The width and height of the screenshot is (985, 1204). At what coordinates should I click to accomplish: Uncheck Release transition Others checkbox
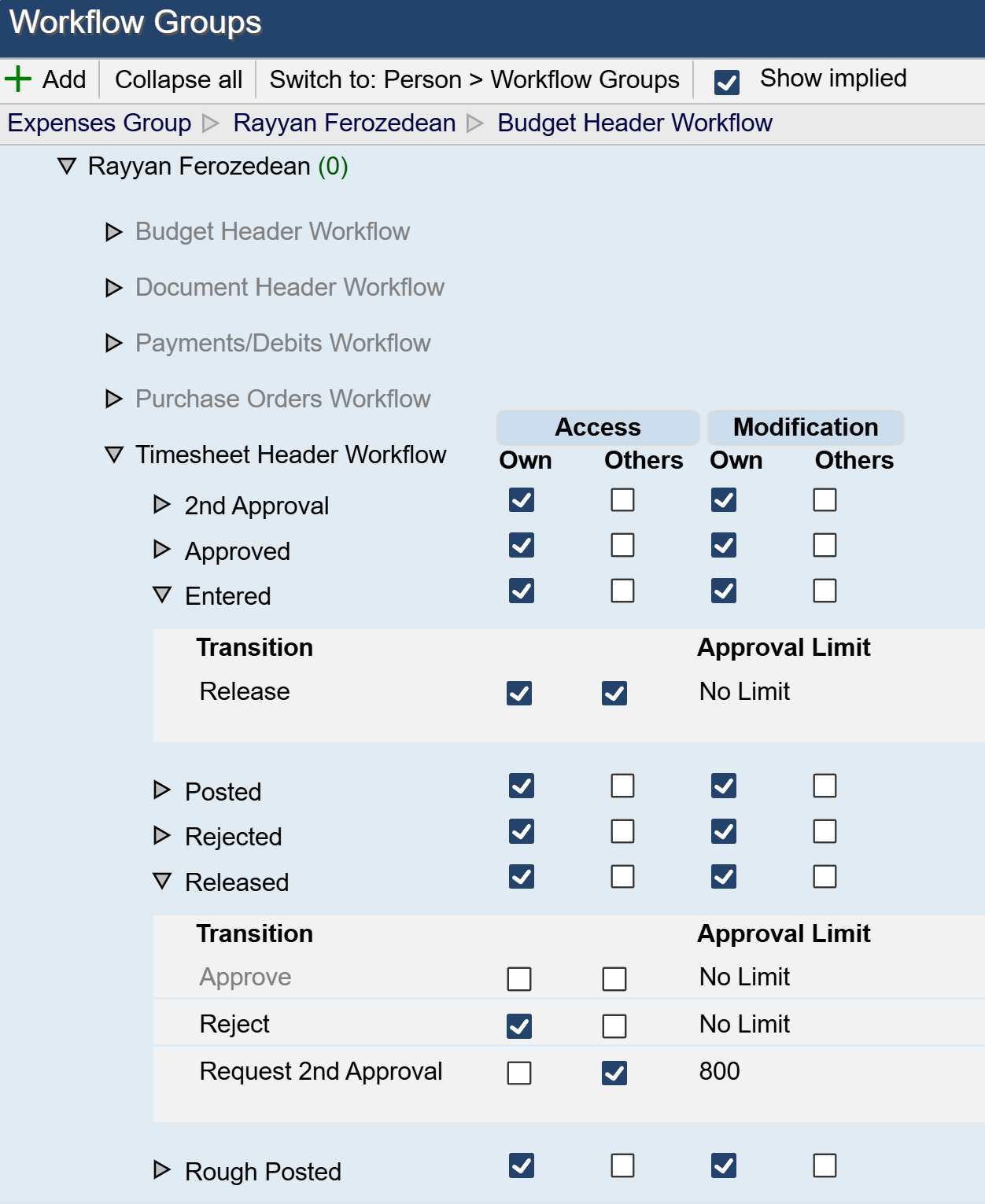[614, 694]
